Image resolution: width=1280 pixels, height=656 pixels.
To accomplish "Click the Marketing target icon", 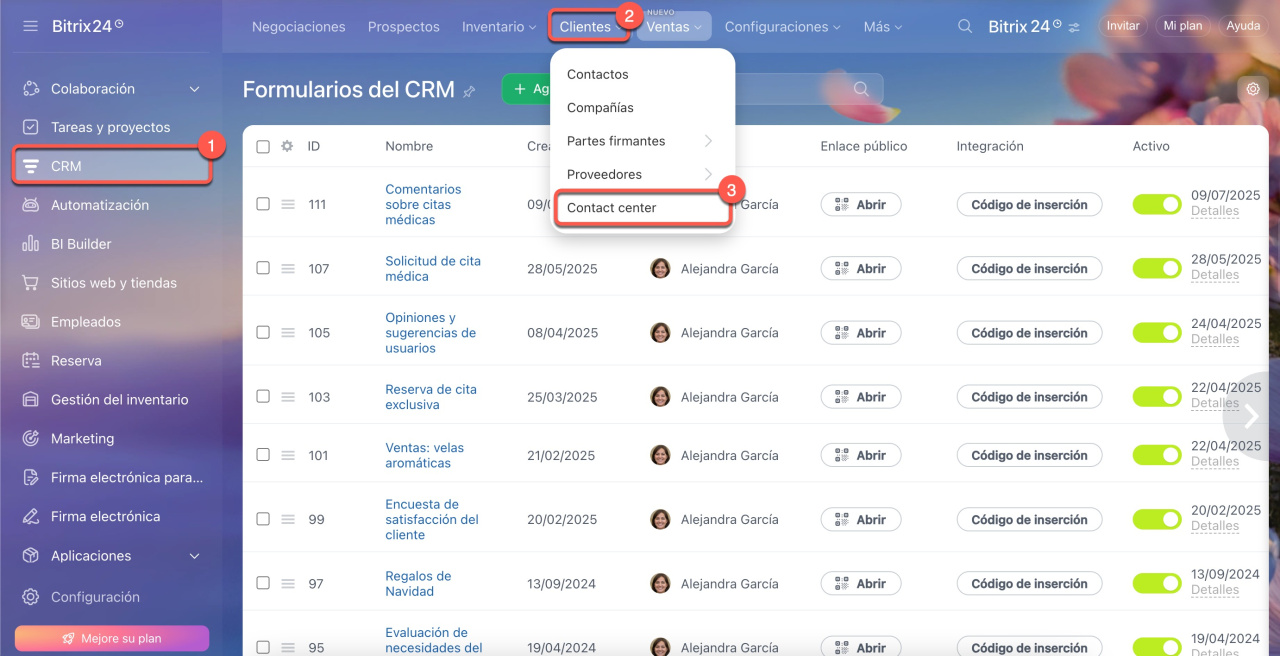I will coord(31,439).
